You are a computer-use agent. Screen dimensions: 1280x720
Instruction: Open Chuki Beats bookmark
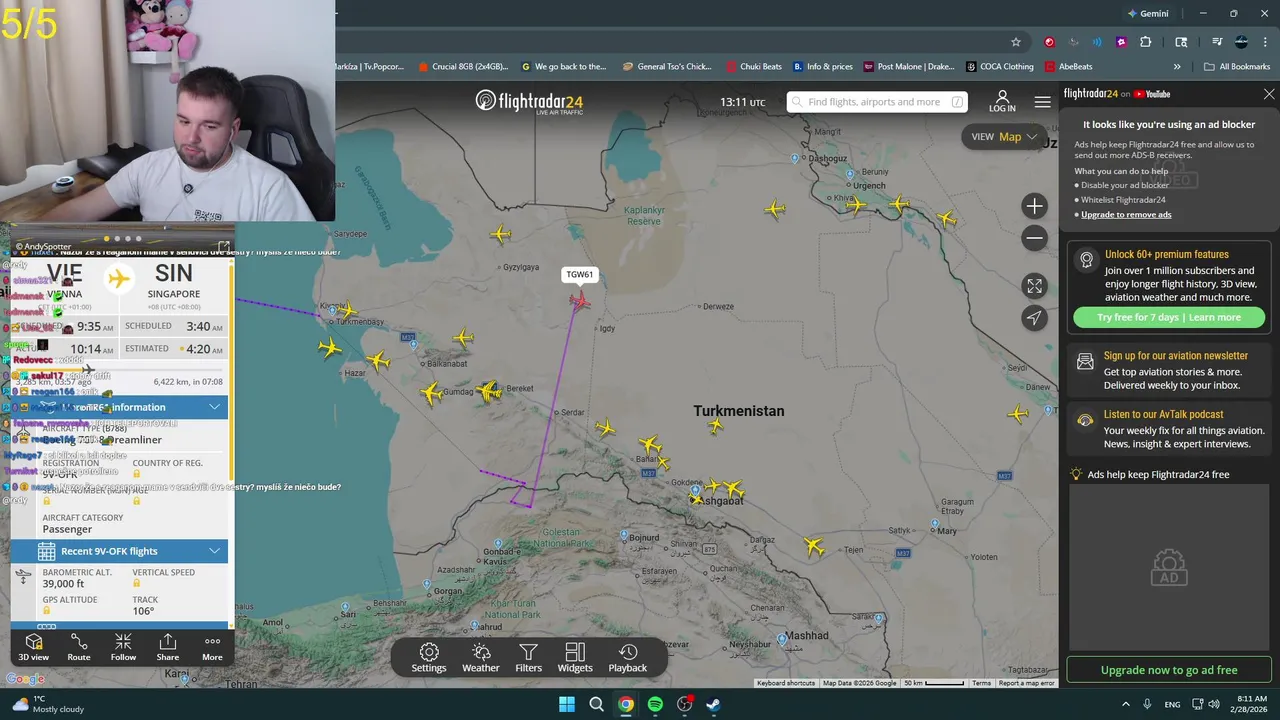coord(753,67)
